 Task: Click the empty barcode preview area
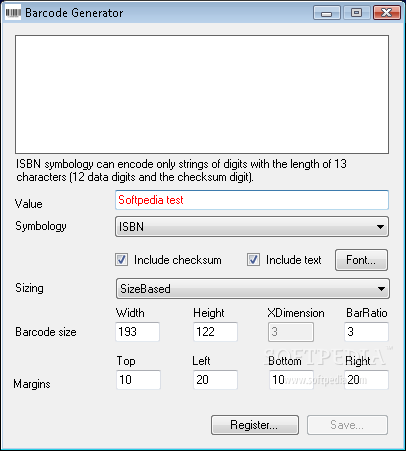pyautogui.click(x=202, y=94)
